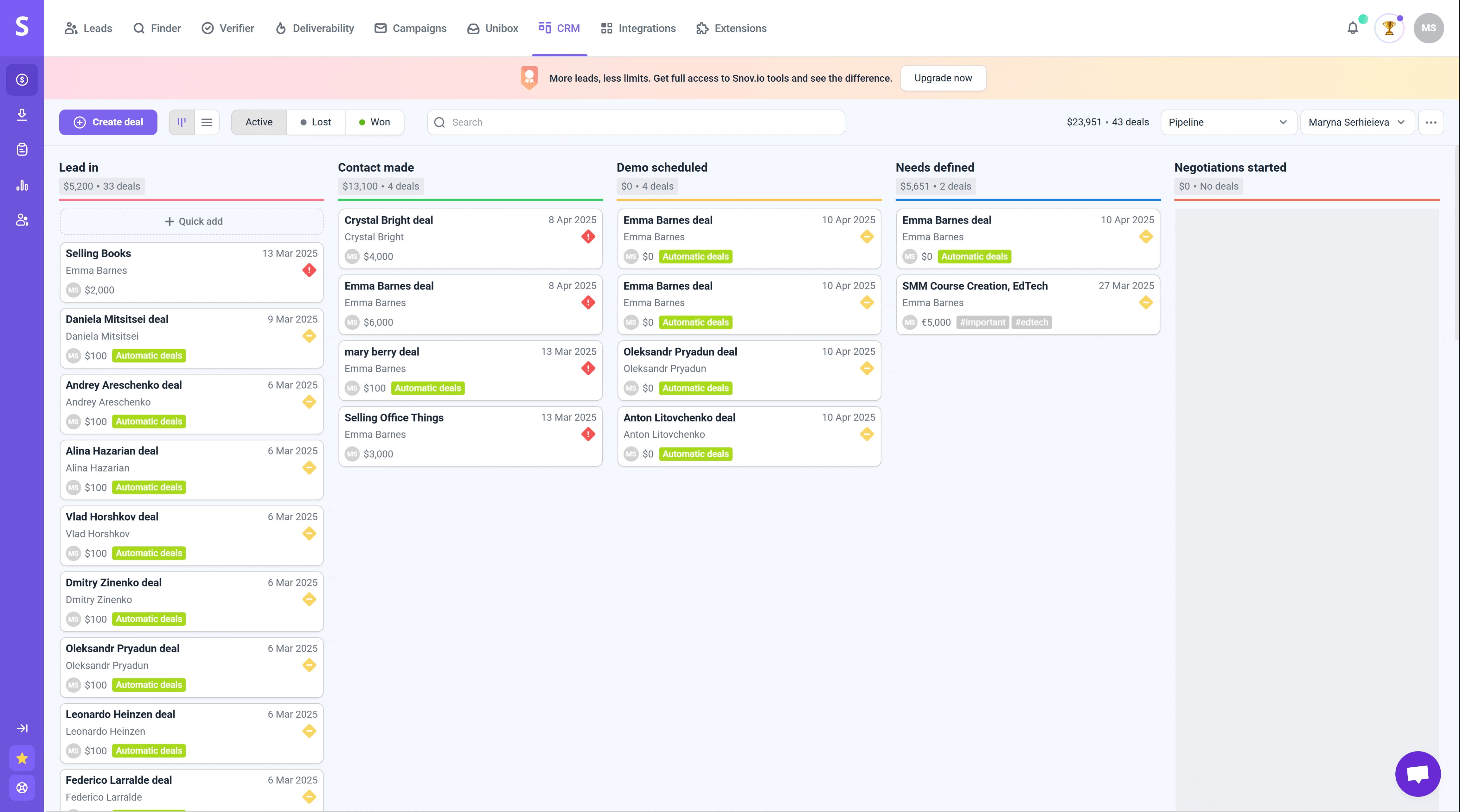Go to the Campaigns tab

[x=410, y=28]
